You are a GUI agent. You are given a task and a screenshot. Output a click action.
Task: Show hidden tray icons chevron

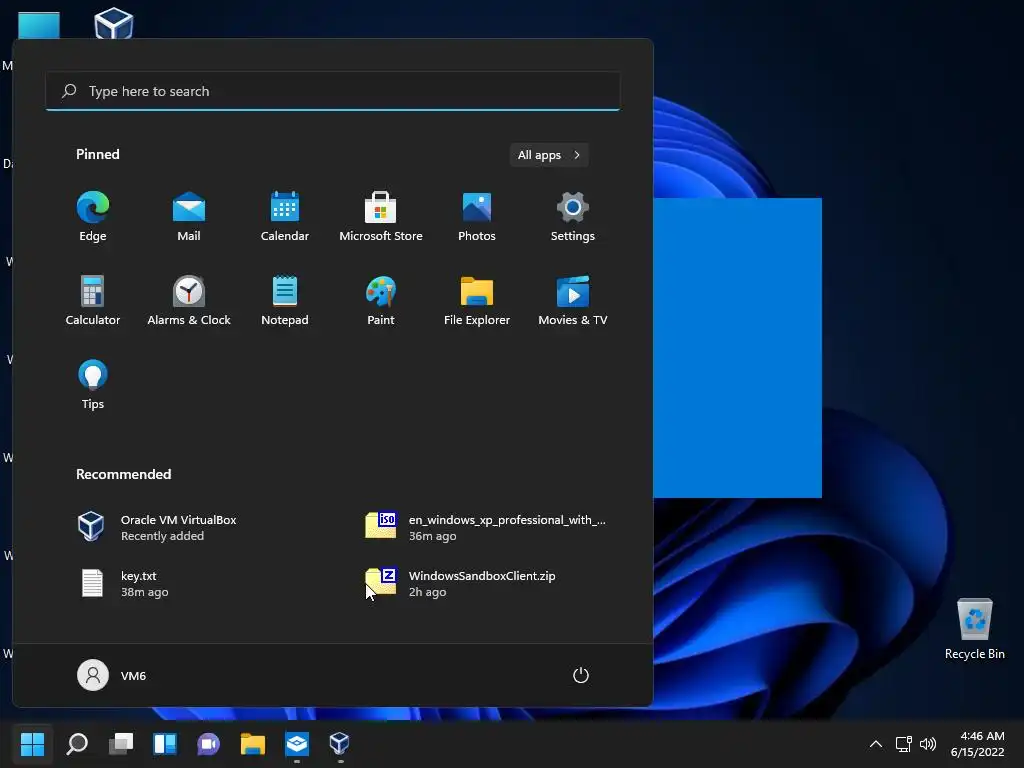[876, 744]
